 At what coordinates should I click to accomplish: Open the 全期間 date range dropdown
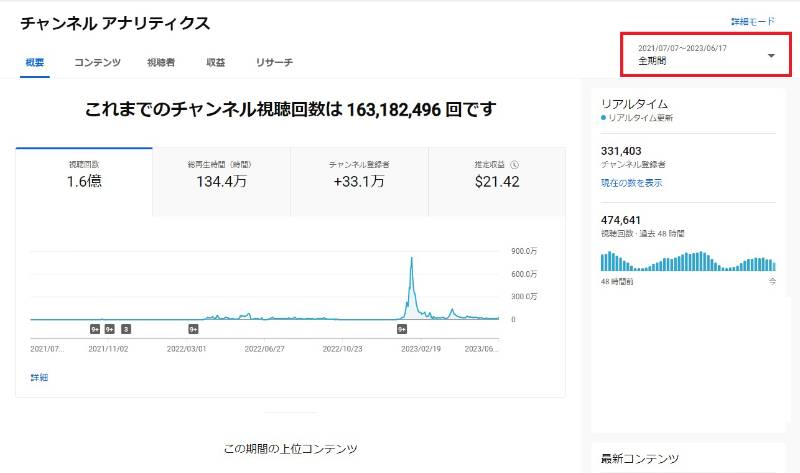point(706,55)
